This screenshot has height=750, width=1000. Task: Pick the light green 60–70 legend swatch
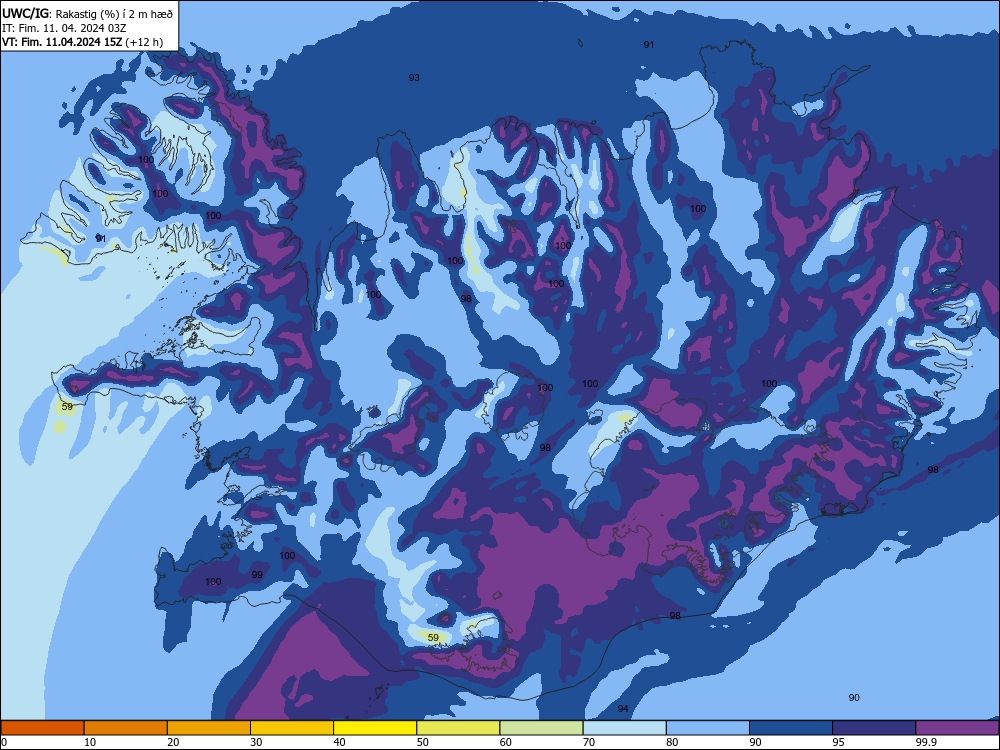point(541,728)
